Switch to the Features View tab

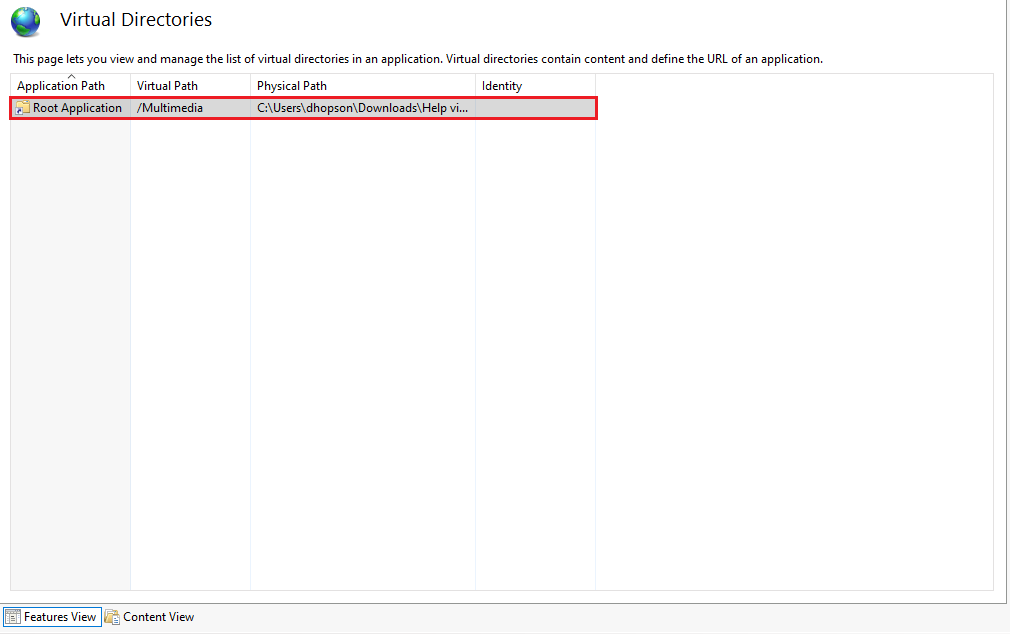tap(52, 617)
